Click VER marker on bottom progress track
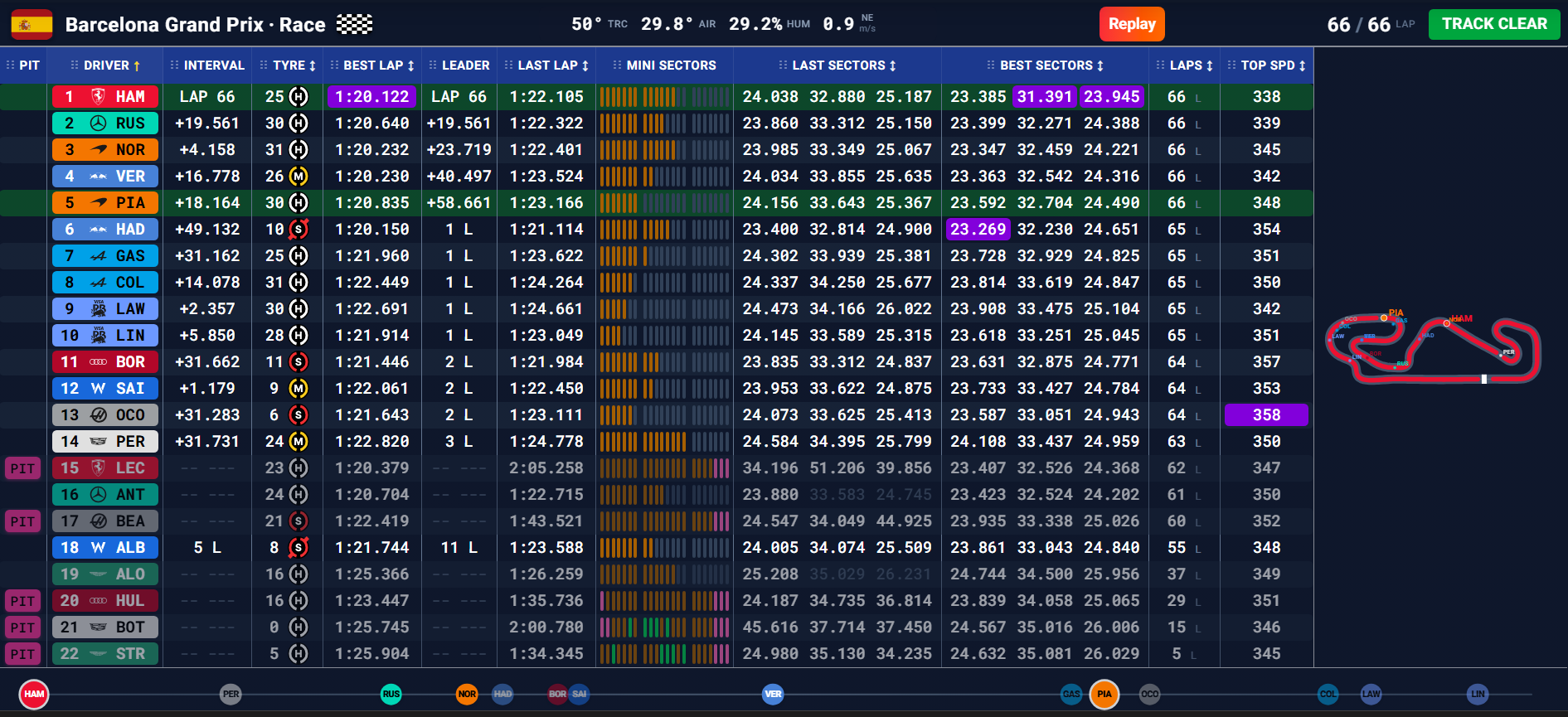 click(x=773, y=694)
